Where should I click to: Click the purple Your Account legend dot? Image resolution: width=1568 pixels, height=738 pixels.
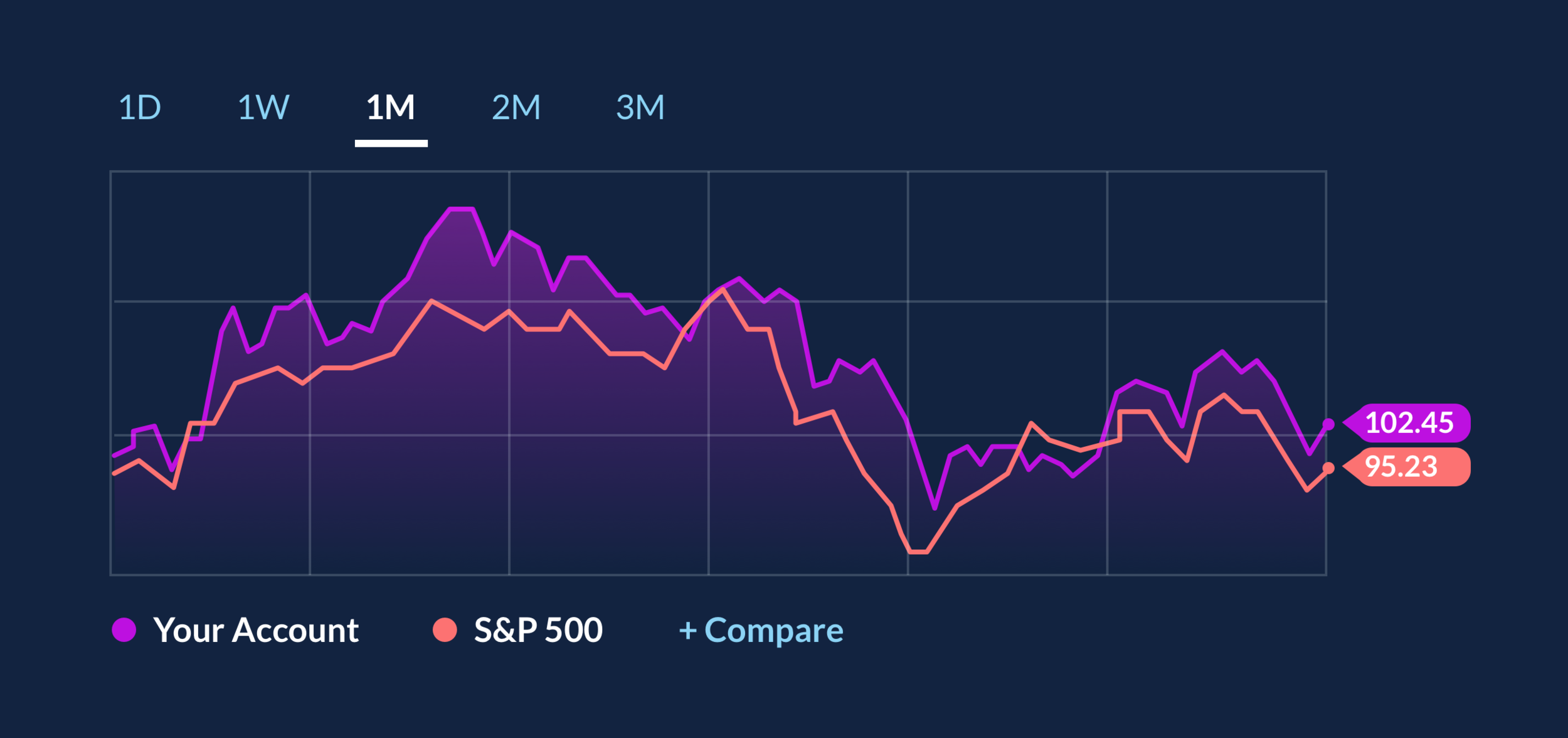(x=124, y=630)
